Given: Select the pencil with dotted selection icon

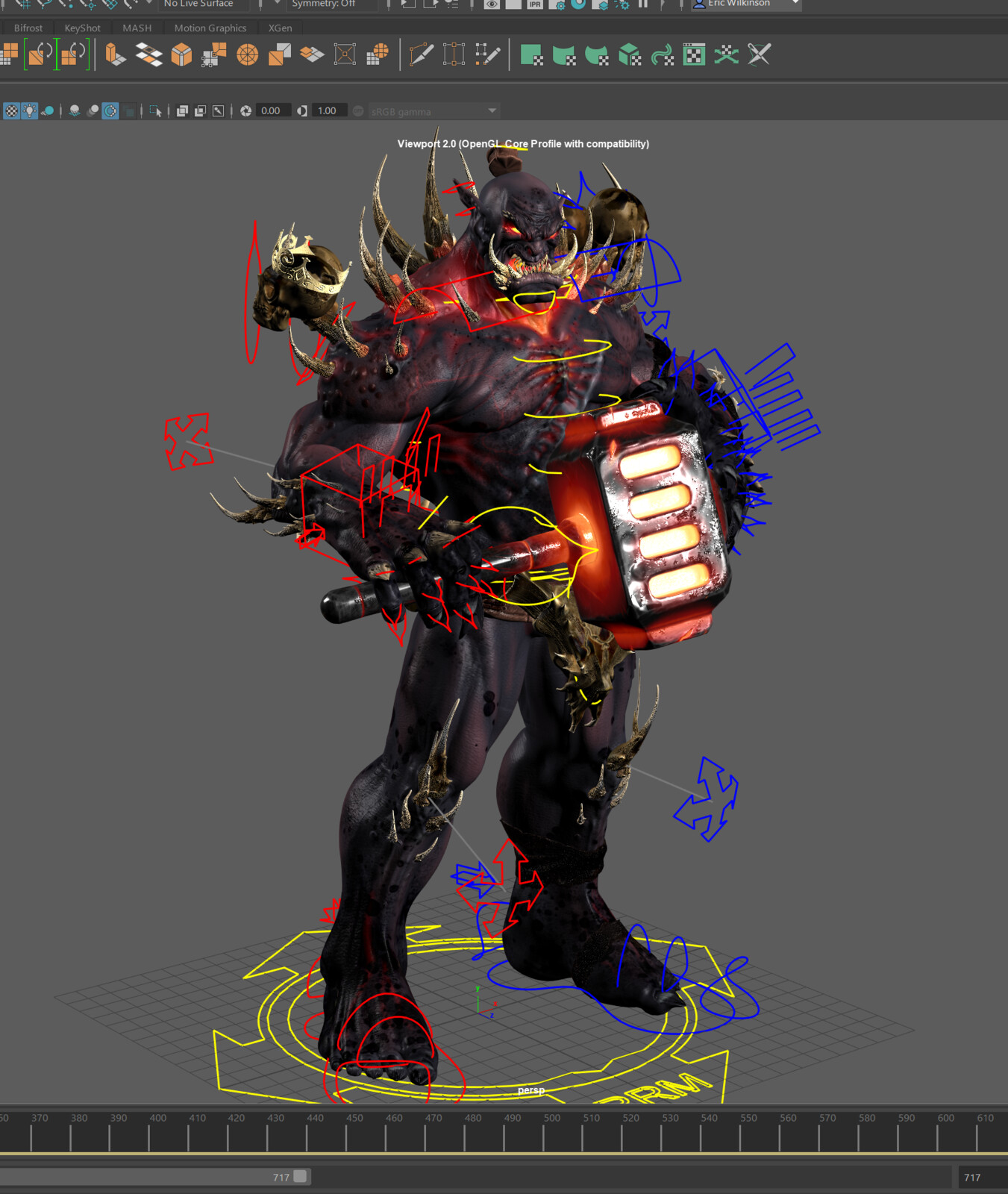Looking at the screenshot, I should [487, 54].
